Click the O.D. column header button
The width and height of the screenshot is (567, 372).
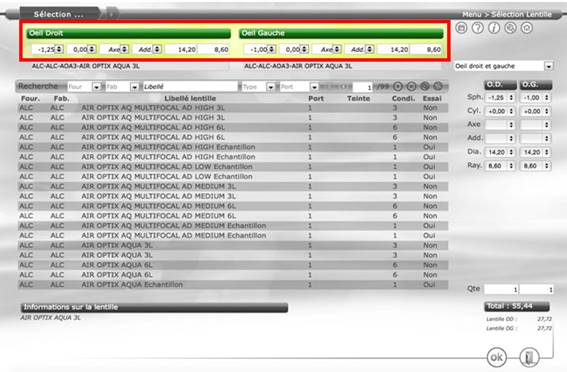(500, 85)
